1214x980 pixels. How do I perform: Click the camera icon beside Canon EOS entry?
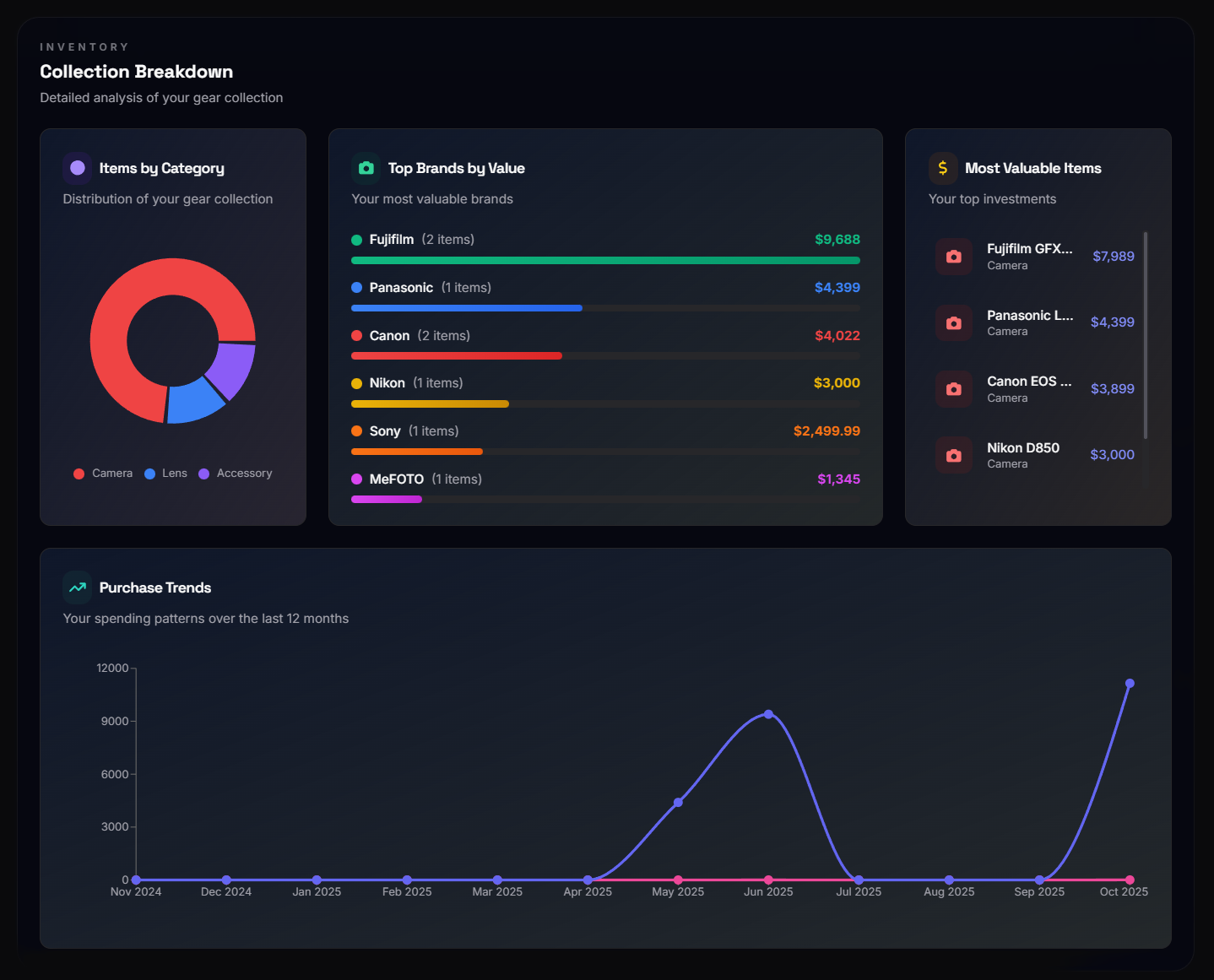click(x=953, y=388)
